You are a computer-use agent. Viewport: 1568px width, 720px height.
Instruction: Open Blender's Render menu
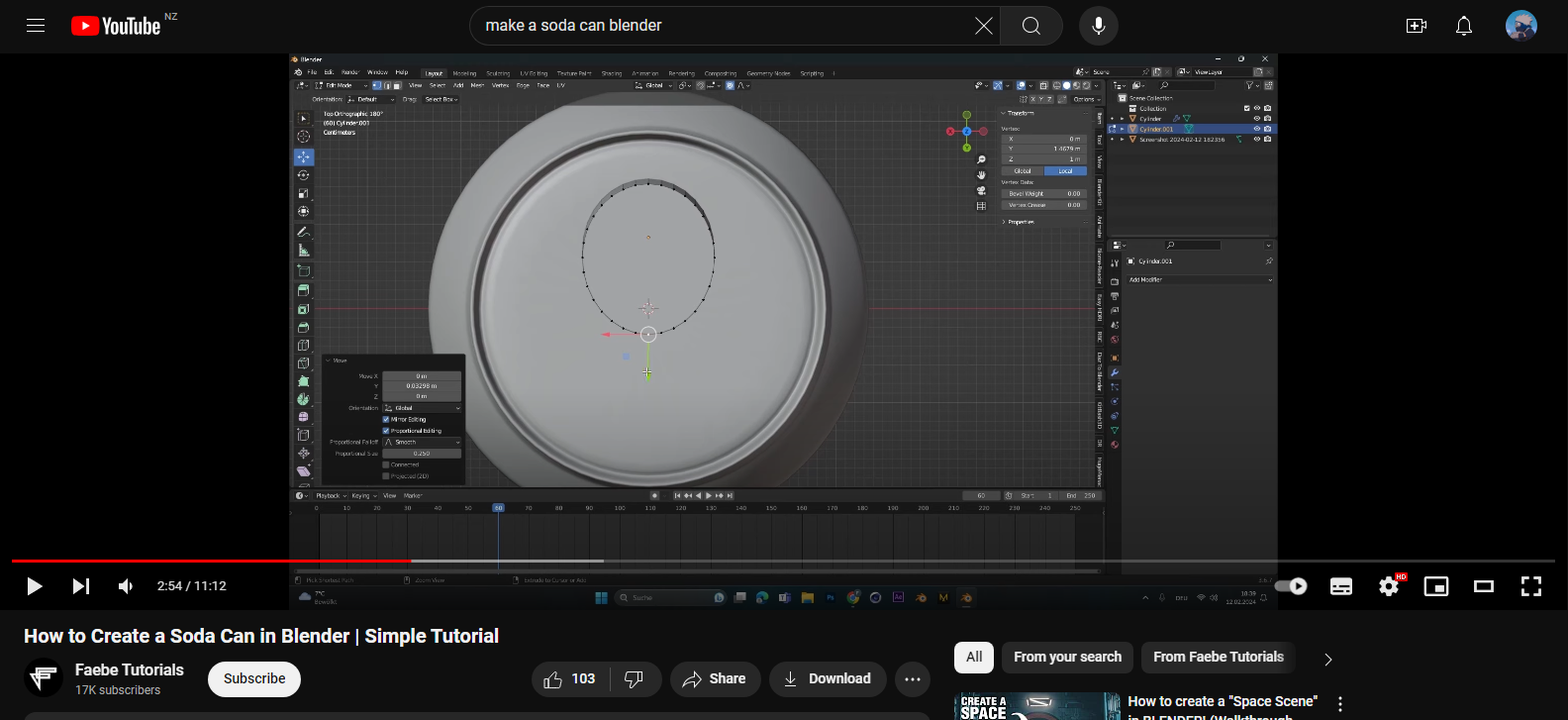tap(350, 72)
